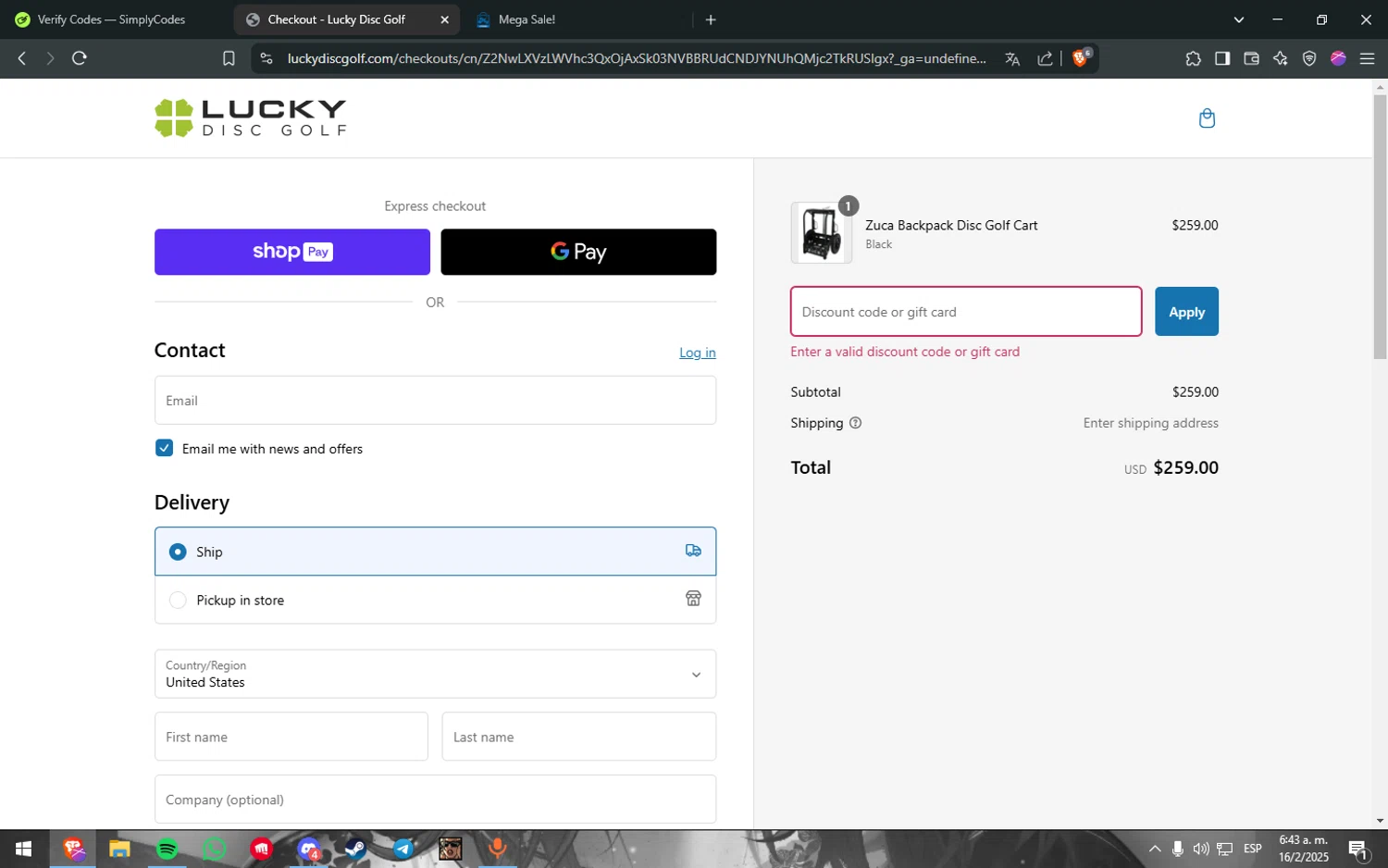The image size is (1388, 868).
Task: Open Brave Shields lion icon
Action: click(x=1080, y=57)
